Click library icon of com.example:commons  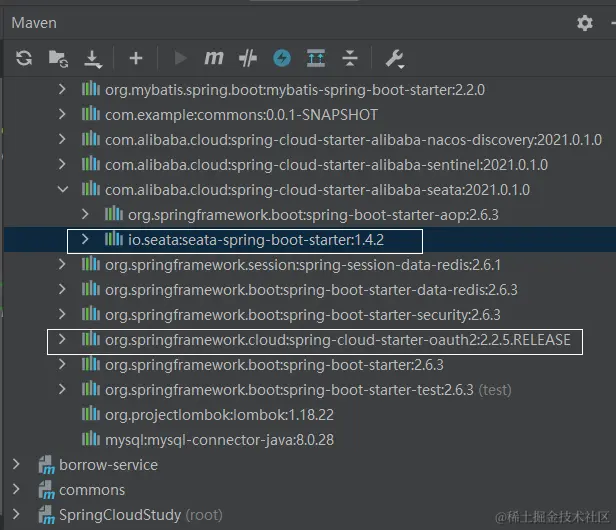90,114
